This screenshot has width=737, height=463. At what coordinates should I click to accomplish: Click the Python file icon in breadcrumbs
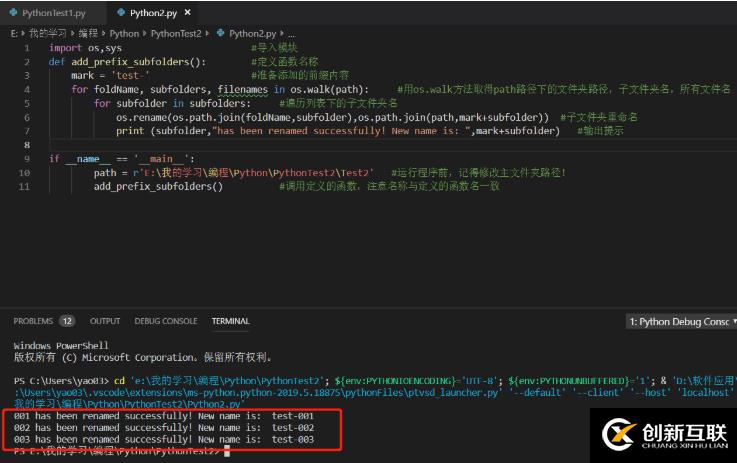[220, 33]
